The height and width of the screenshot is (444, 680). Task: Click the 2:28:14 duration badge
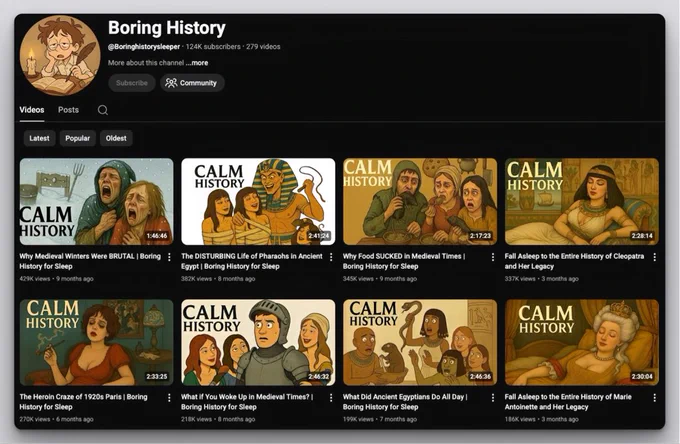pyautogui.click(x=642, y=236)
